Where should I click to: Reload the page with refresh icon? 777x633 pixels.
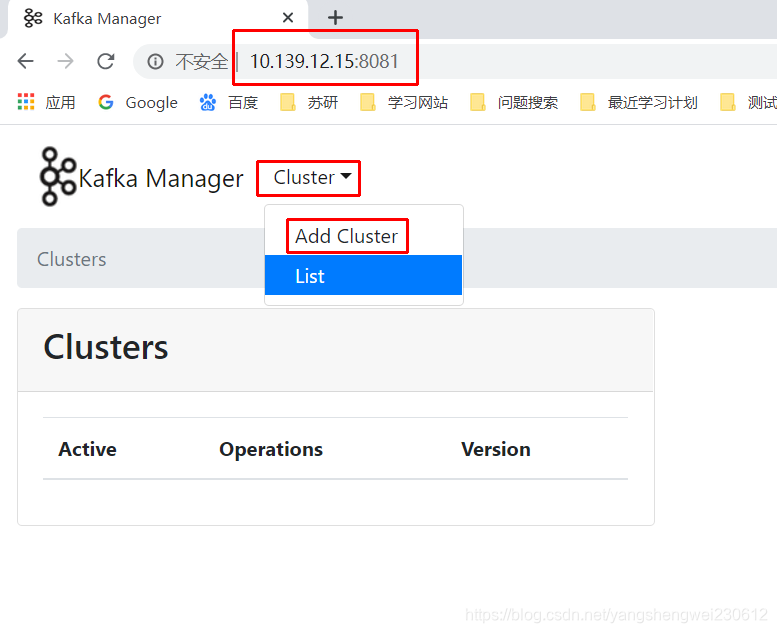[x=106, y=61]
